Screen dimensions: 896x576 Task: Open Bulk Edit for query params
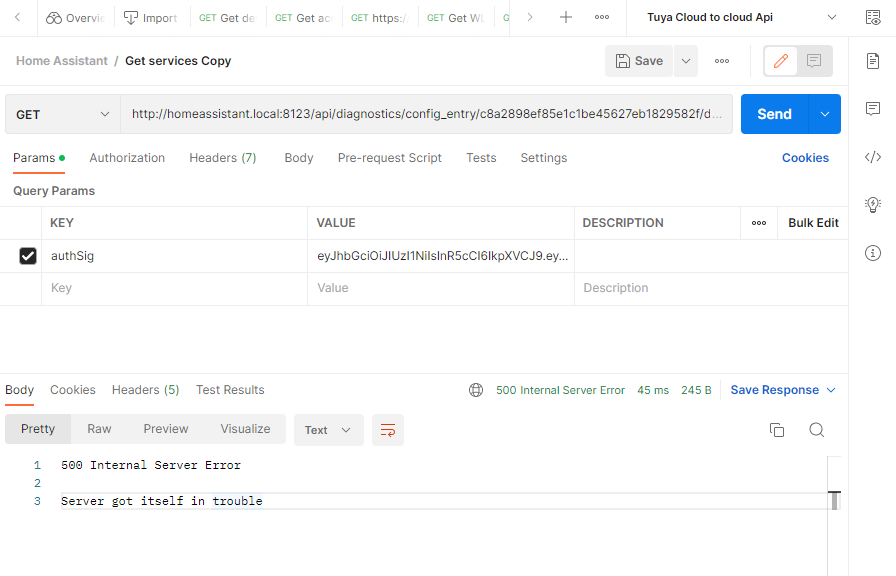(x=812, y=222)
